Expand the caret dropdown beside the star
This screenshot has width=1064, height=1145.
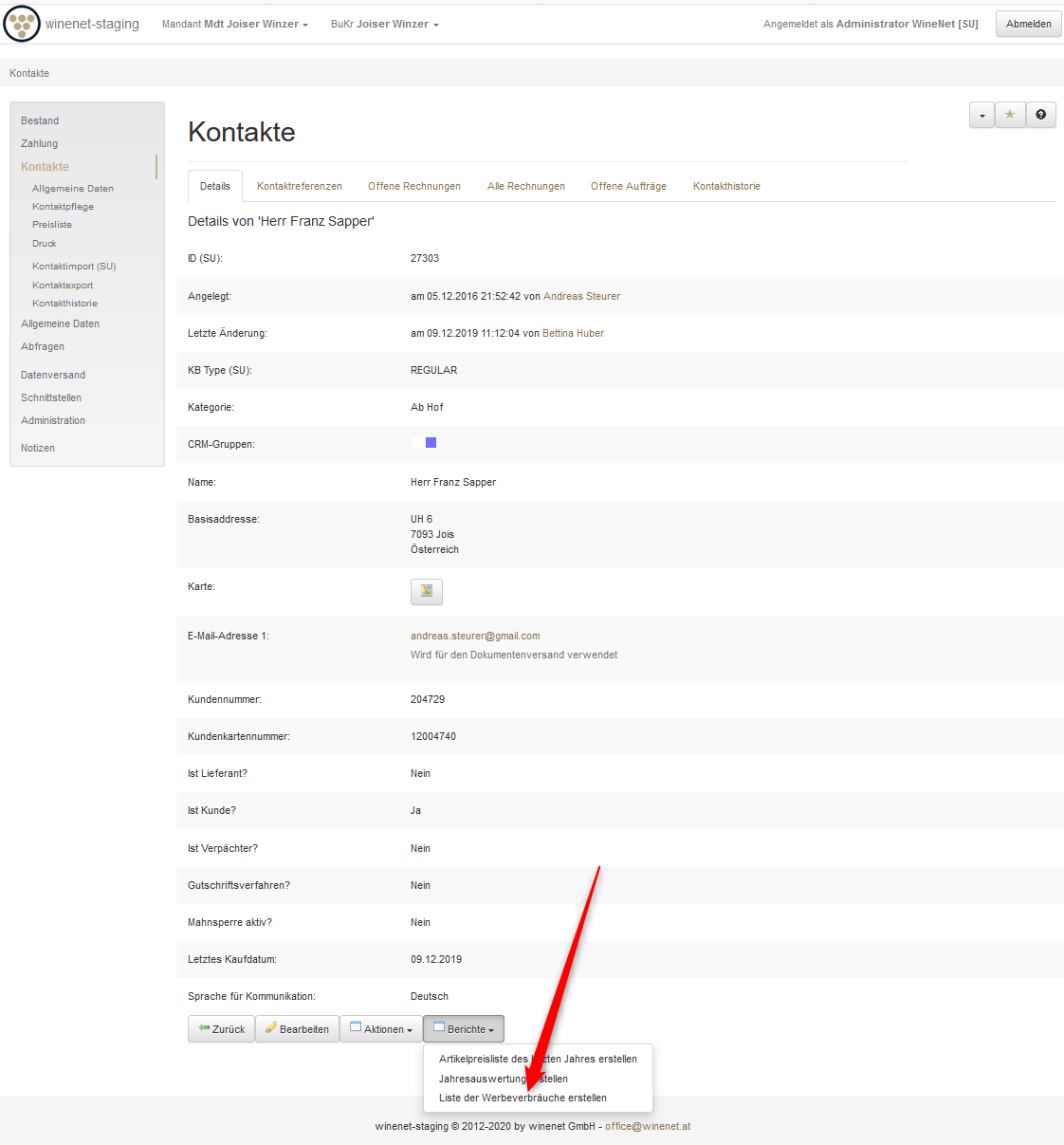(x=981, y=116)
